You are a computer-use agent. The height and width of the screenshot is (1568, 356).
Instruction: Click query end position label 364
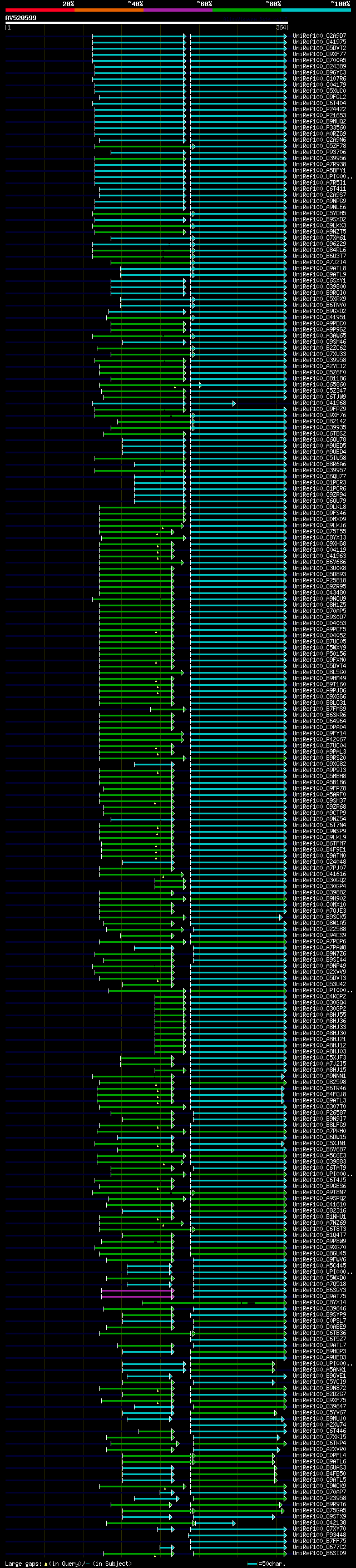pos(281,27)
